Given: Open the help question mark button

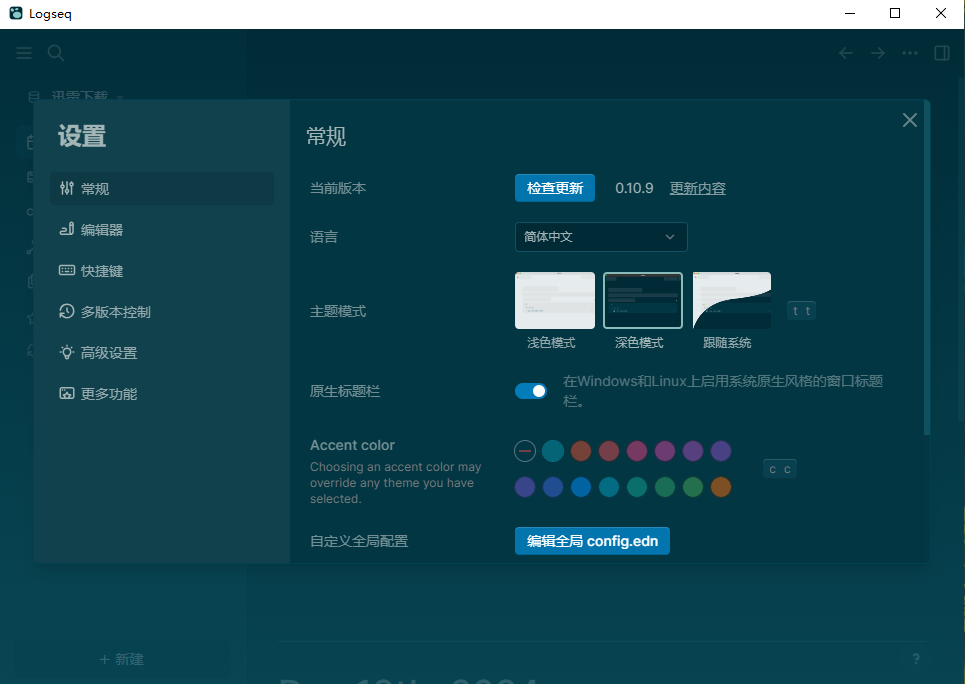Looking at the screenshot, I should click(x=915, y=659).
